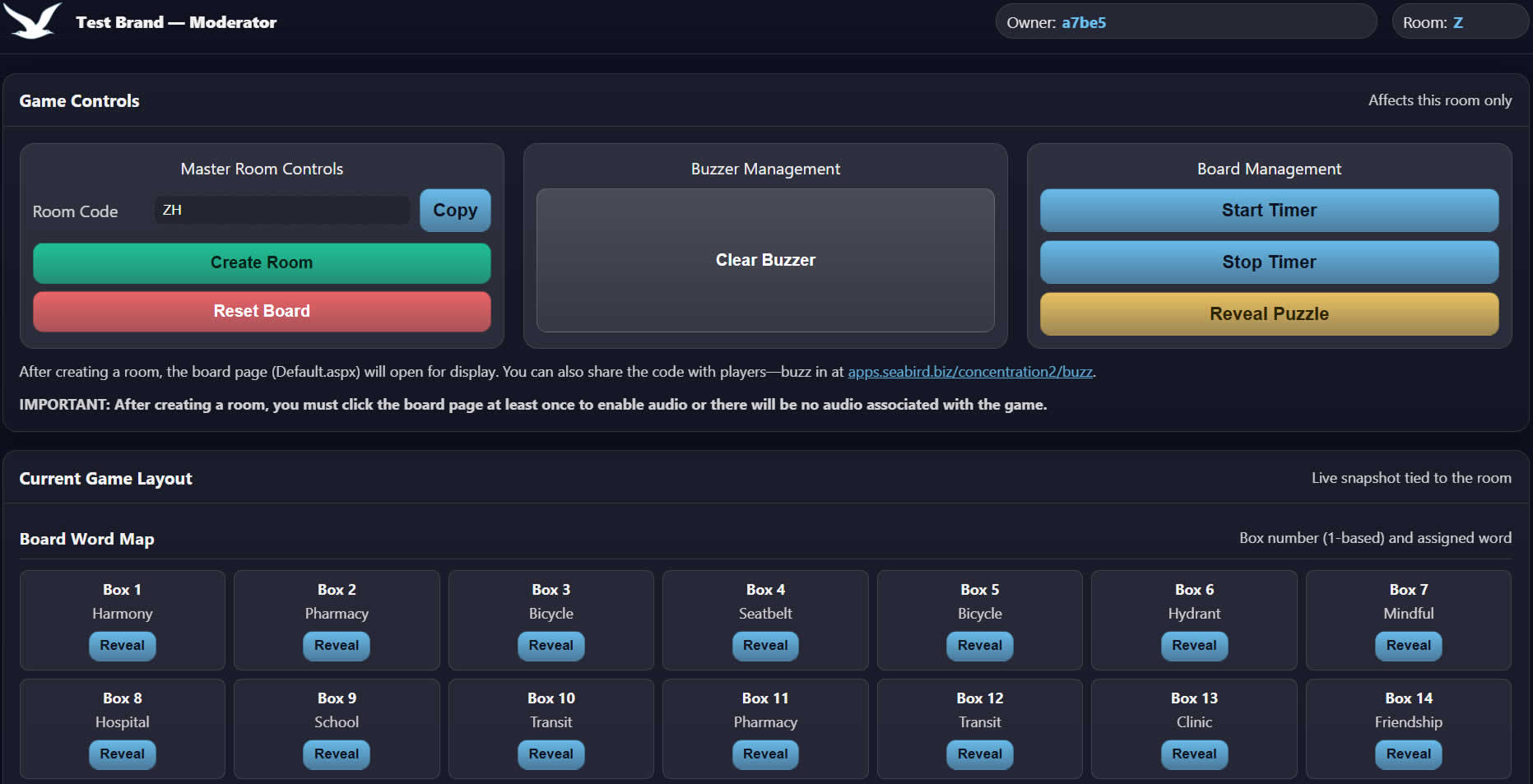The image size is (1533, 784).
Task: Click the Room Code input box
Action: [281, 210]
